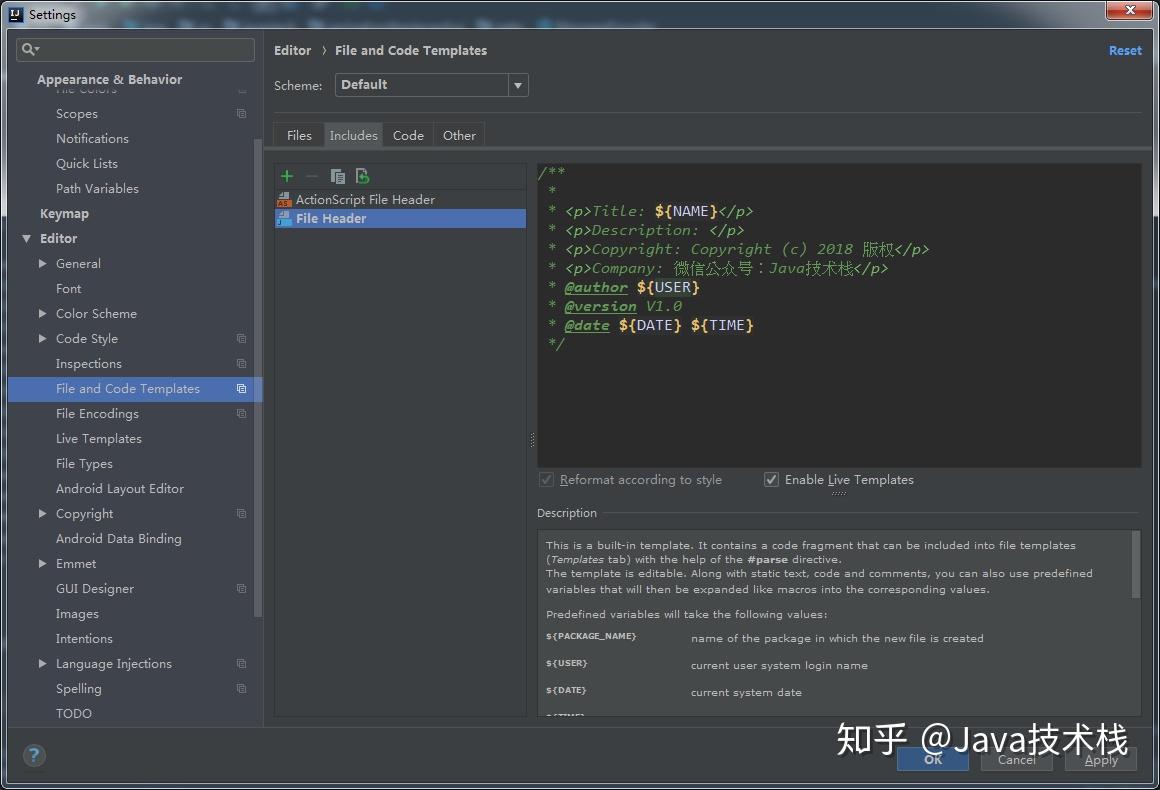The image size is (1160, 790).
Task: Click the Reset link
Action: 1124,50
